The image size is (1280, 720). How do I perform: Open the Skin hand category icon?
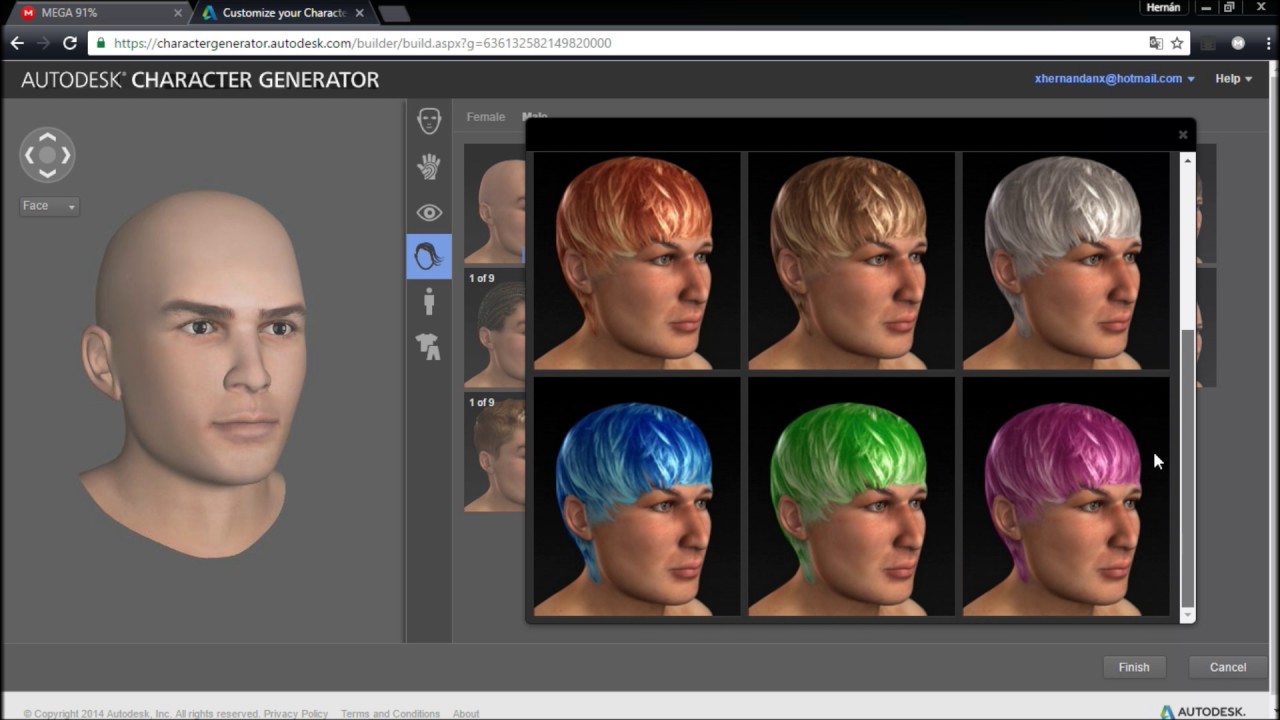(x=429, y=166)
